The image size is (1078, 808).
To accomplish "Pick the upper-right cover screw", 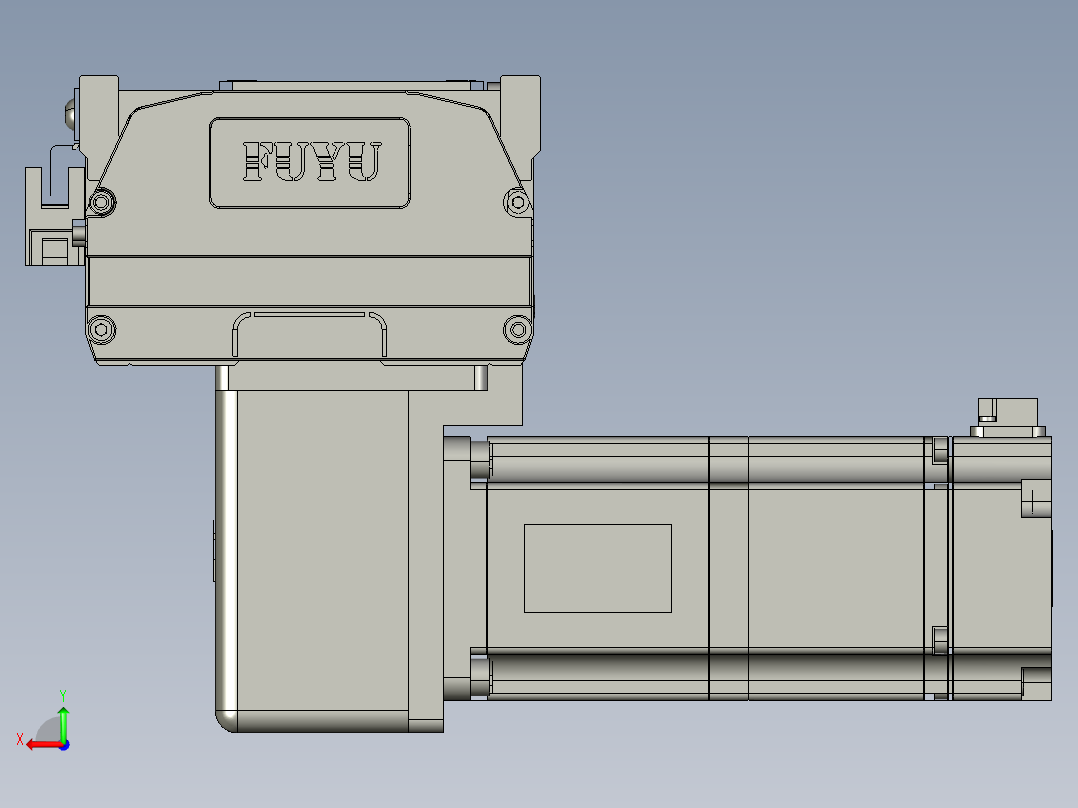I will point(517,202).
